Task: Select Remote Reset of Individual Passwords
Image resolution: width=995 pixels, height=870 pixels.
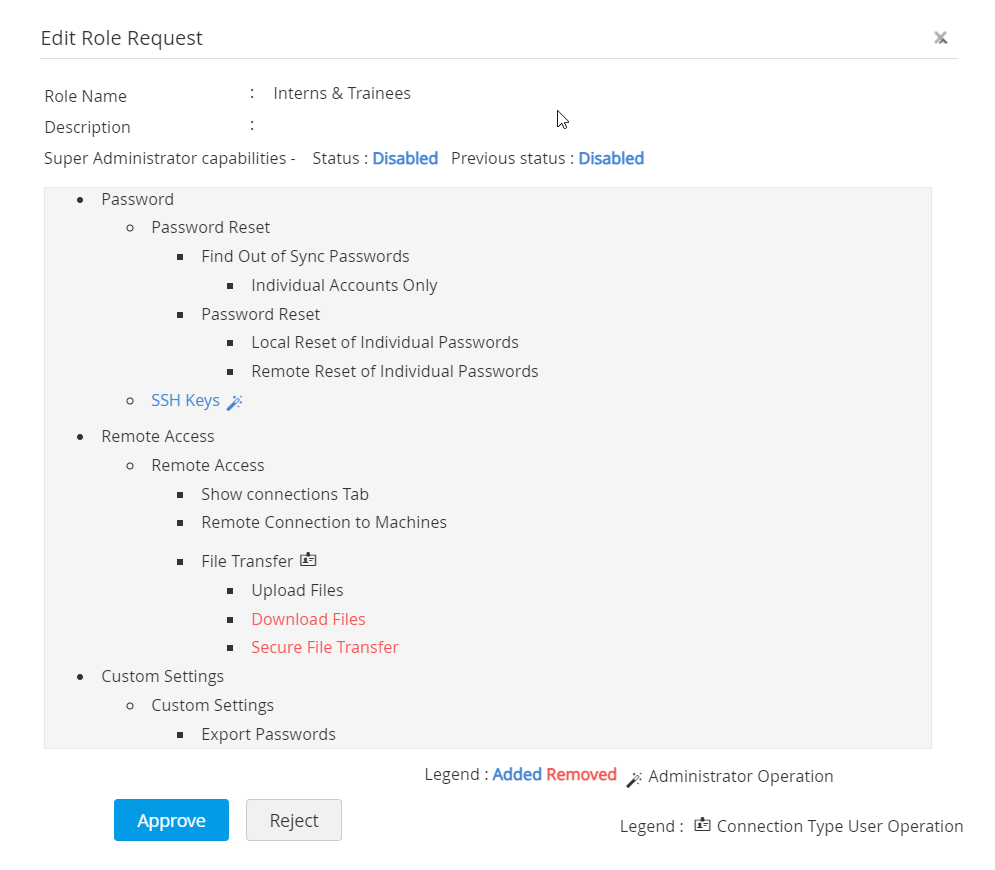Action: pyautogui.click(x=395, y=371)
